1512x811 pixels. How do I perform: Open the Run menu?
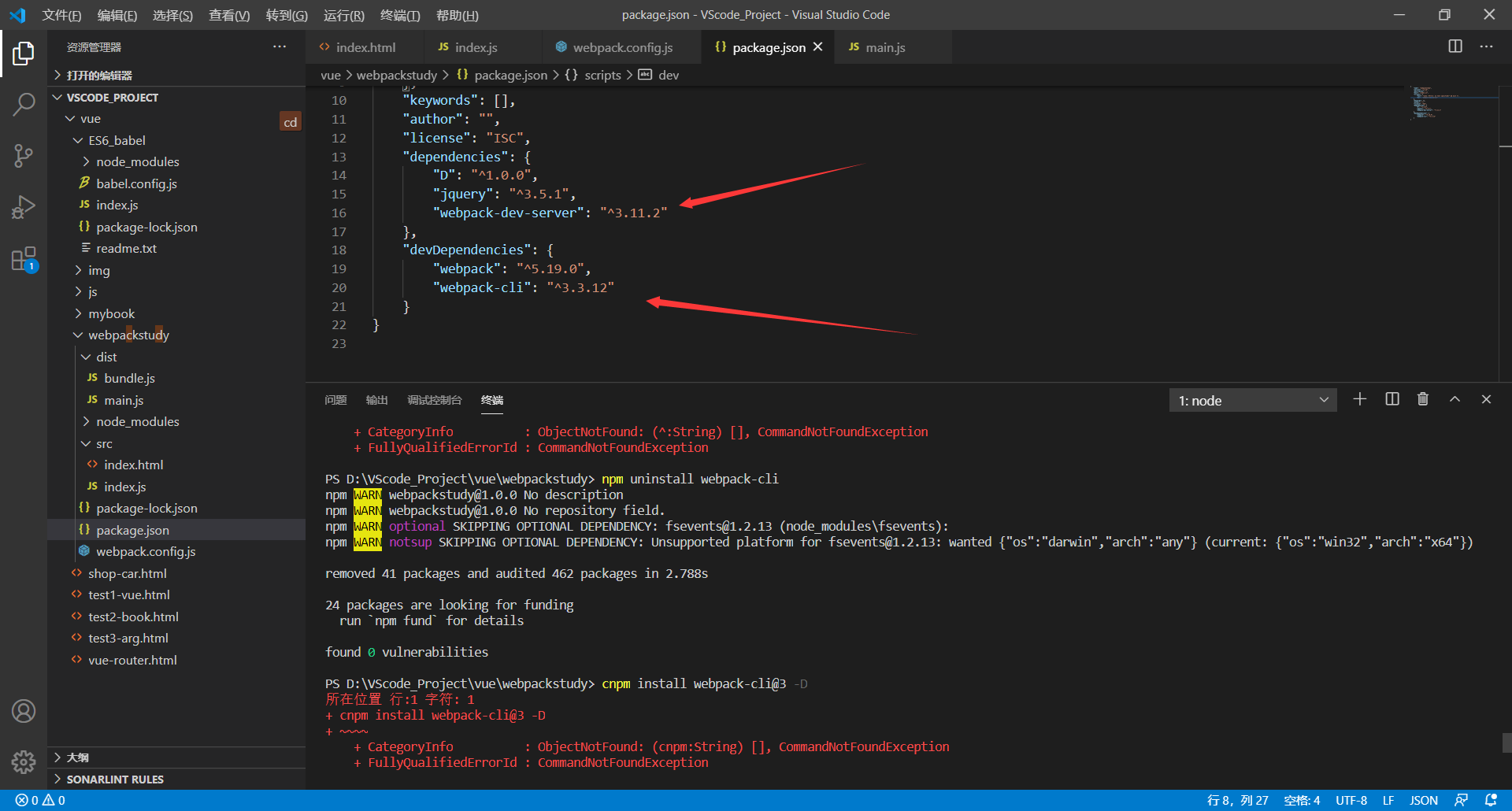point(344,15)
